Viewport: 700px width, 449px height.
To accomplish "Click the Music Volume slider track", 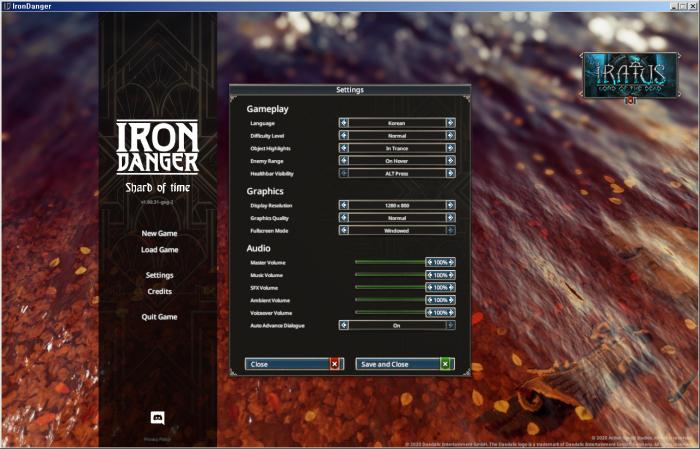I will 390,274.
